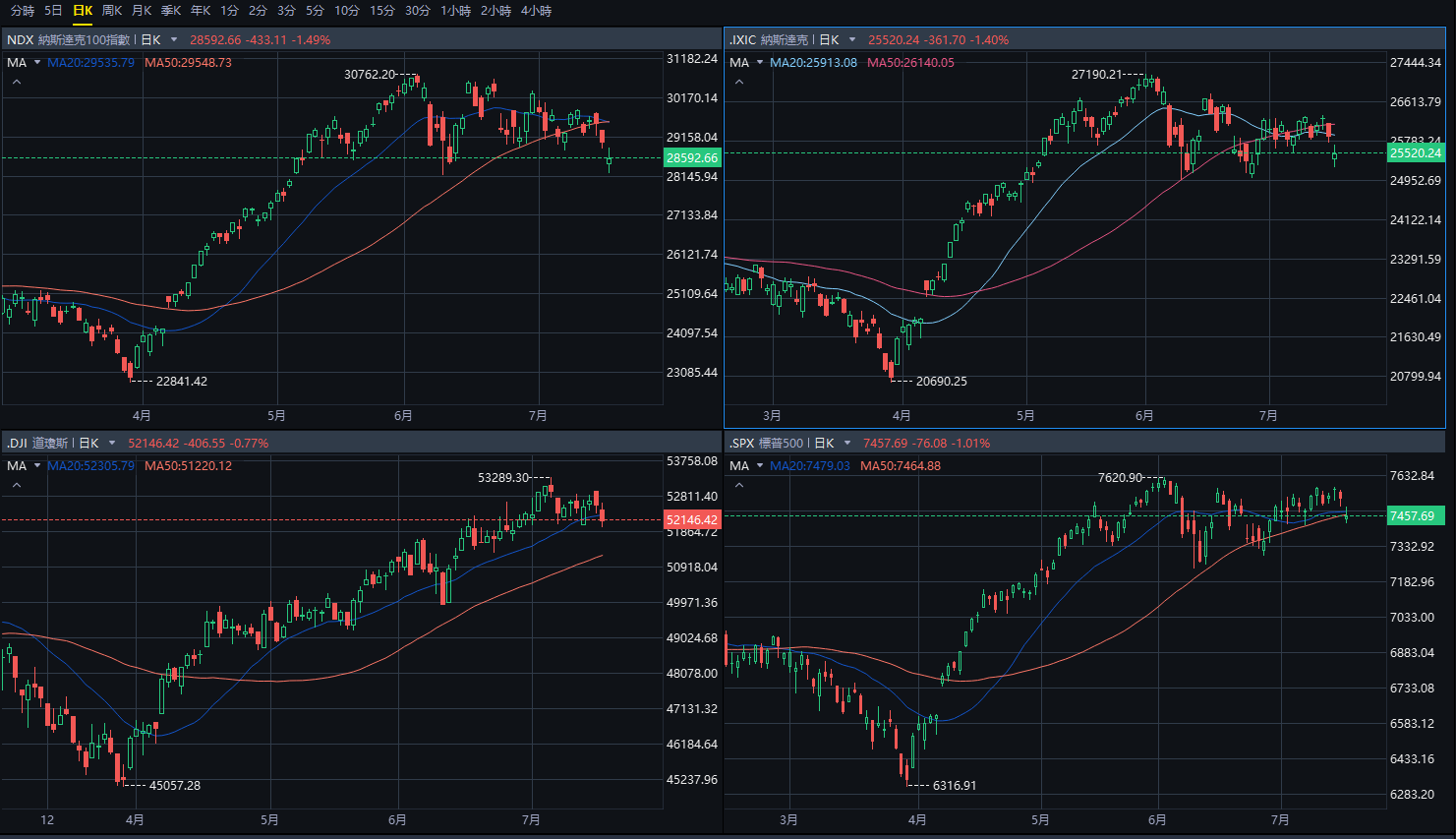
Task: Choose the 分時 intraday tab
Action: [23, 11]
